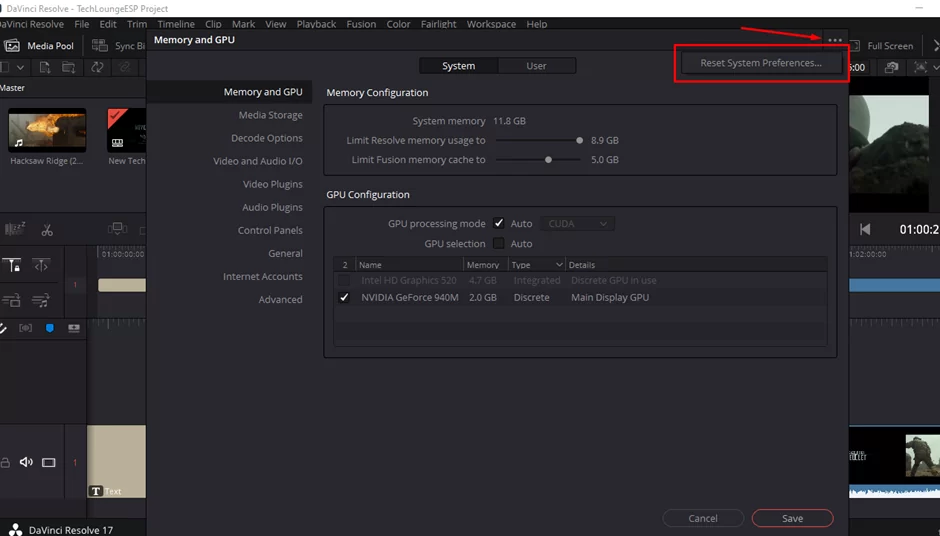Click the video track rectangle icon
Image resolution: width=940 pixels, height=536 pixels.
pos(49,462)
